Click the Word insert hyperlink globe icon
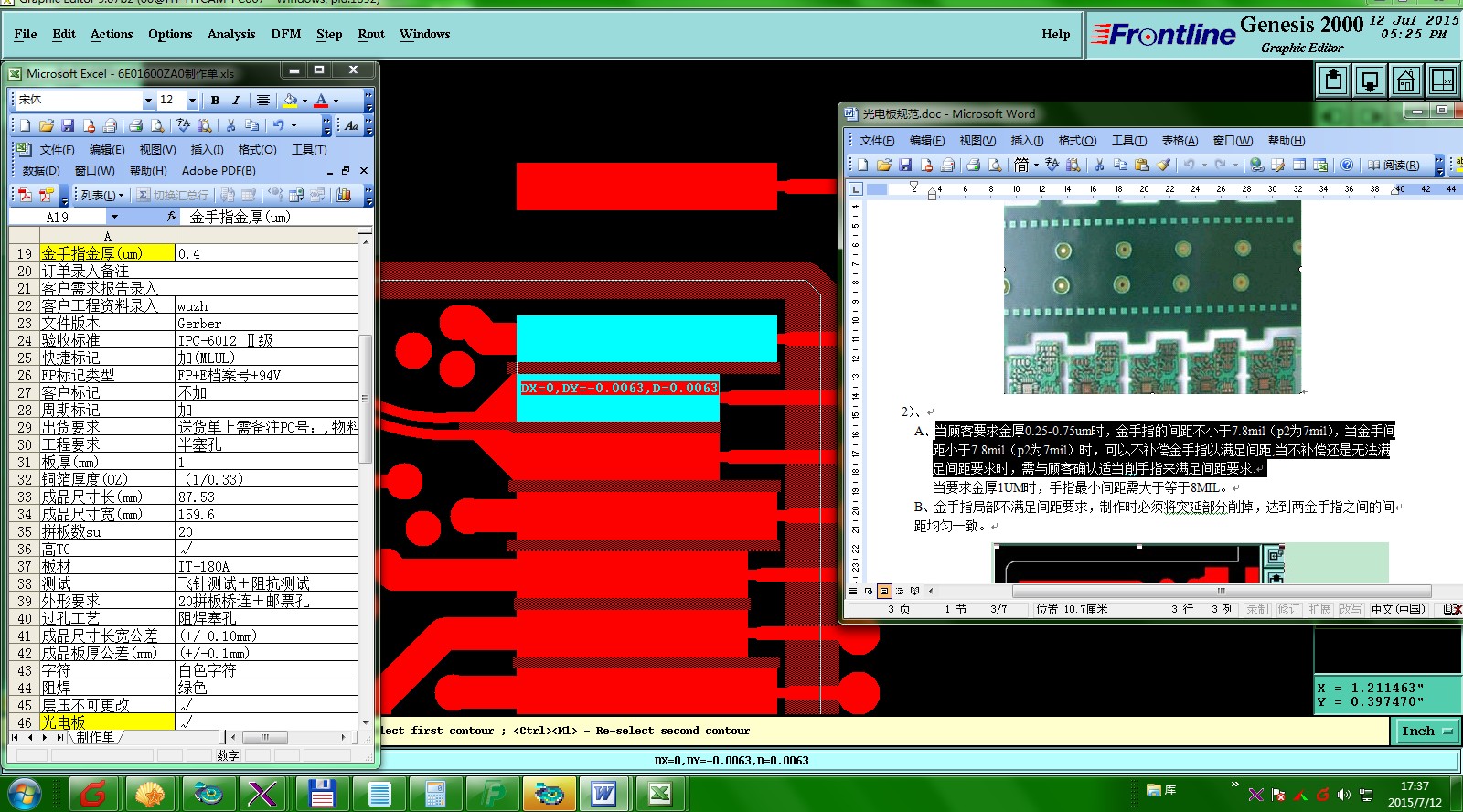This screenshot has width=1463, height=812. coord(1257,165)
